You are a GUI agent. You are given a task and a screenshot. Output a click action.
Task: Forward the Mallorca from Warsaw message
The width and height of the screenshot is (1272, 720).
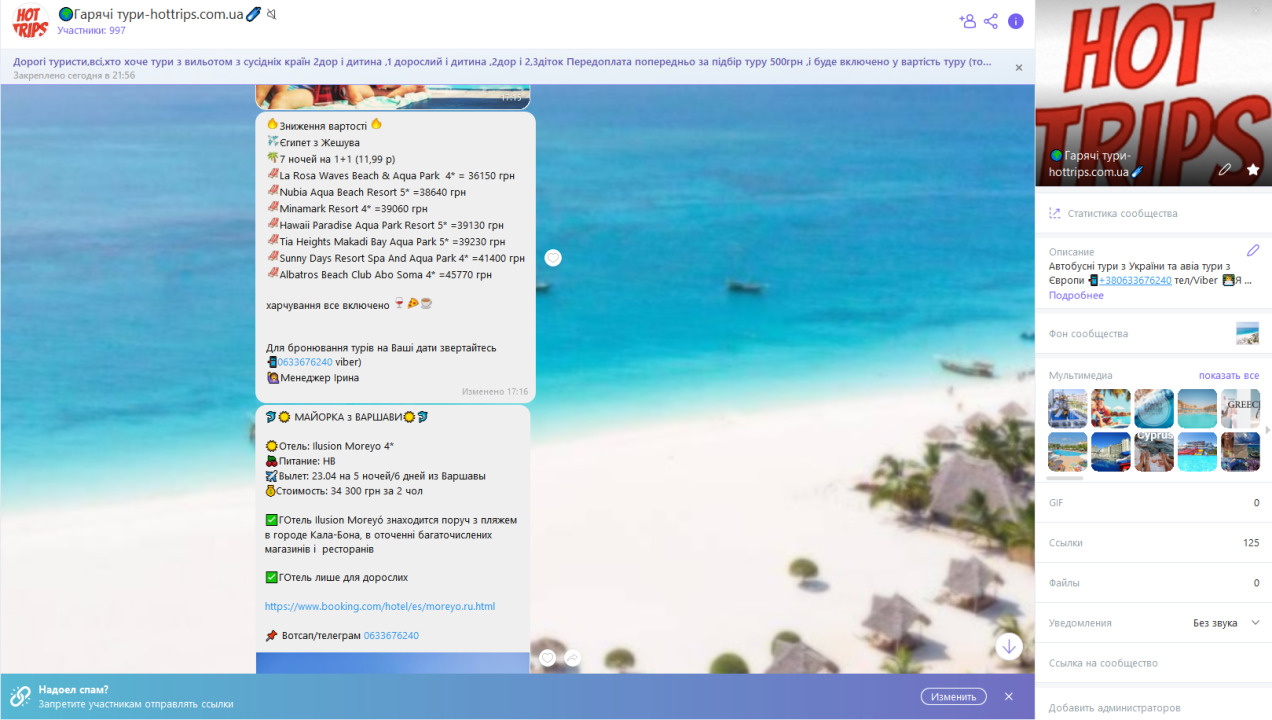click(x=573, y=657)
